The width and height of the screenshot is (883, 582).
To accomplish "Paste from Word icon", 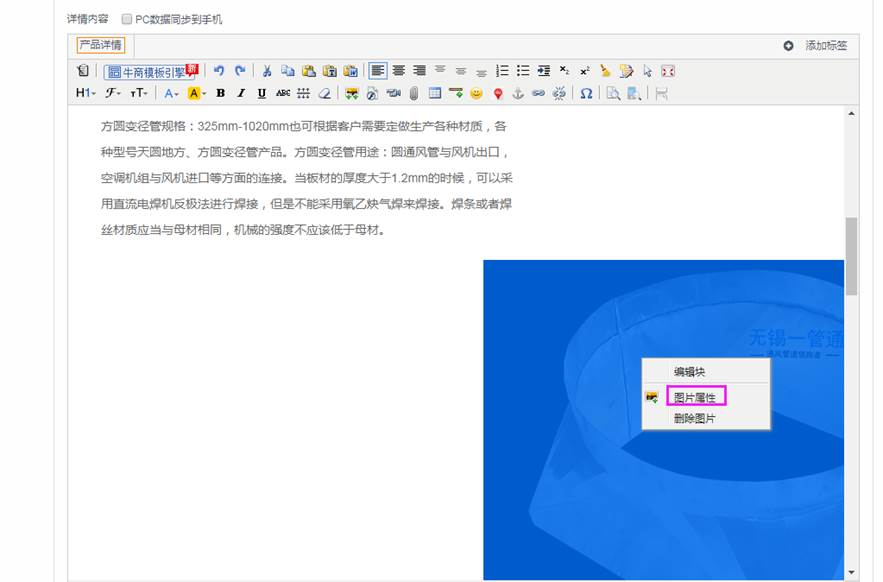I will [350, 71].
